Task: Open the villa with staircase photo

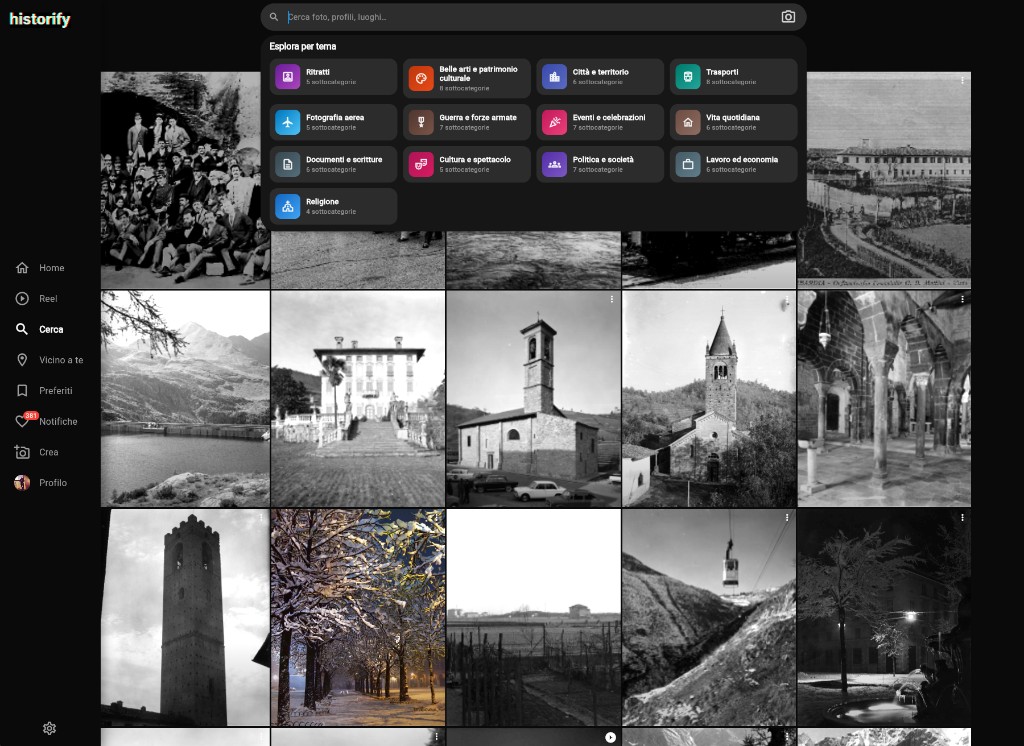Action: 358,398
